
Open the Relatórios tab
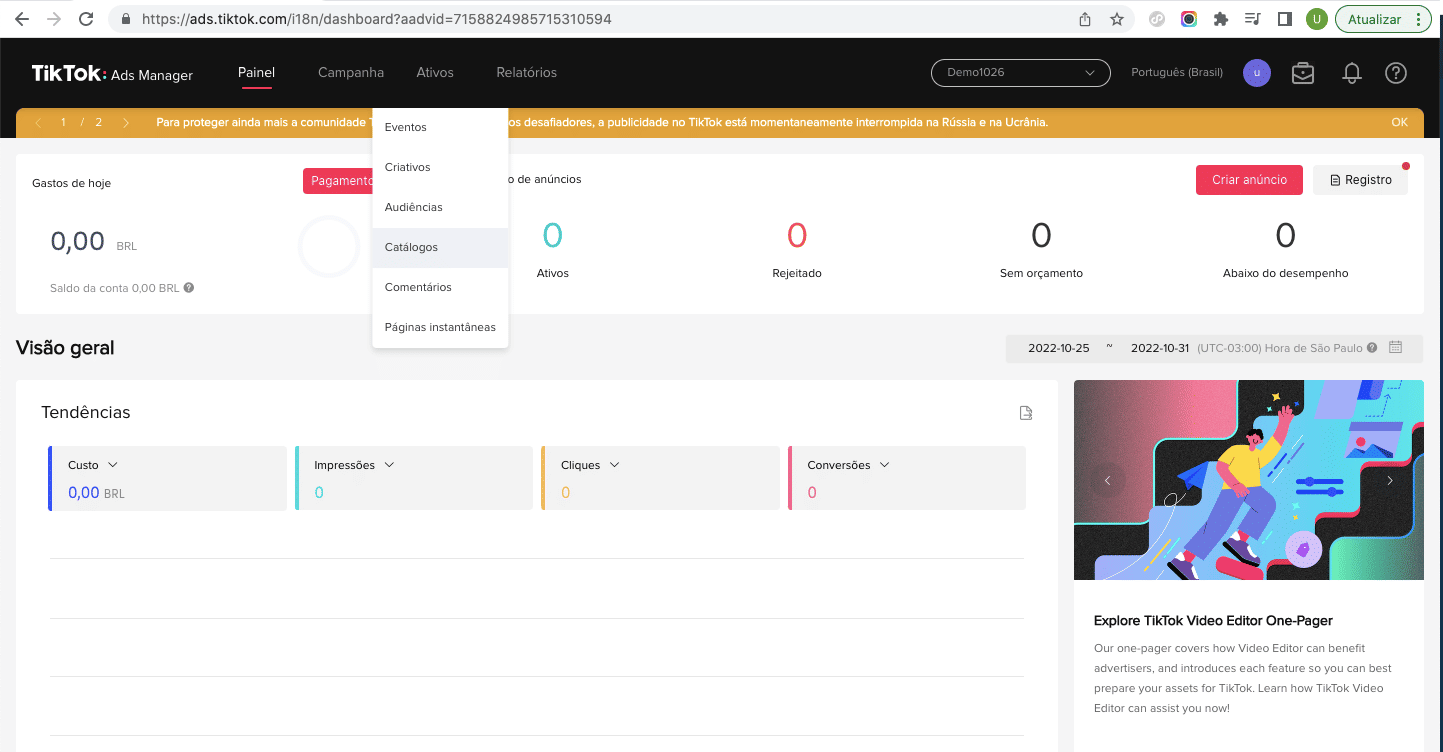[526, 73]
